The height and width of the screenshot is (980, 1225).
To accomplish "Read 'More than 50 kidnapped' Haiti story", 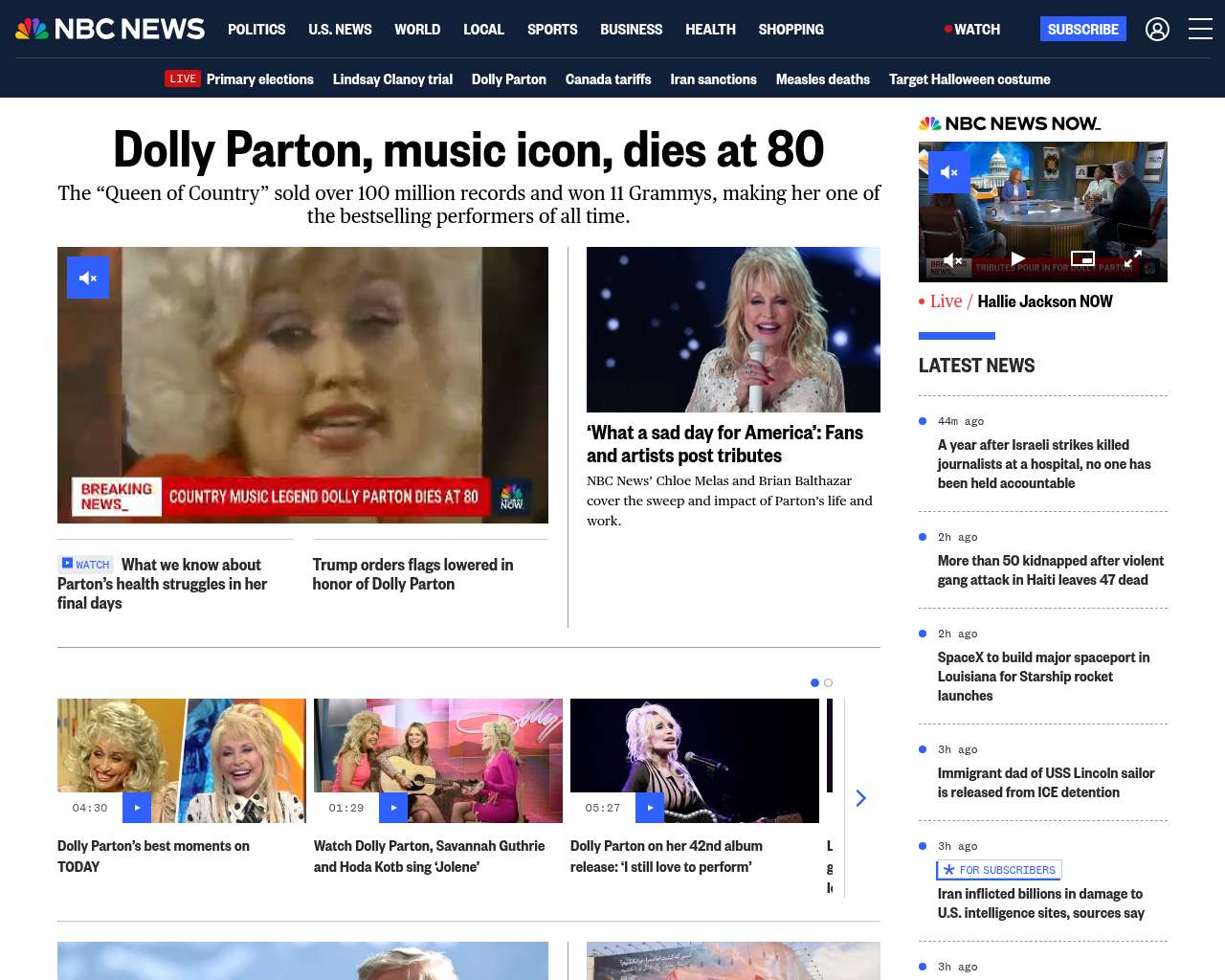I will (1051, 570).
